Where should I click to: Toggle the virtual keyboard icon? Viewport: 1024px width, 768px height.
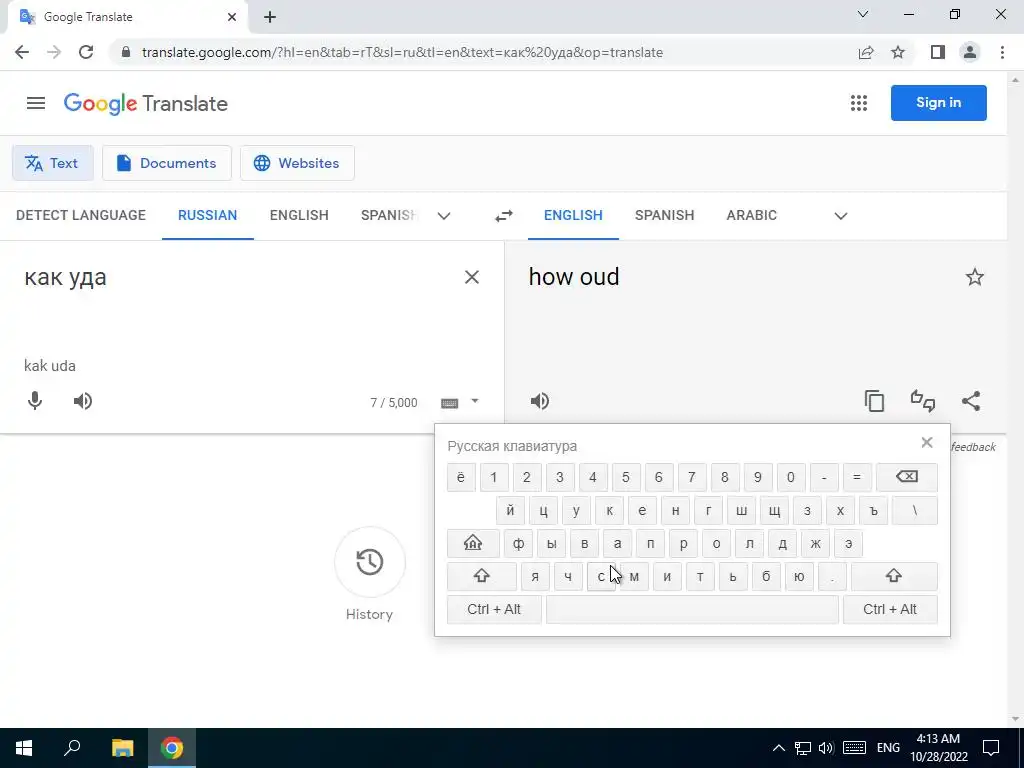pyautogui.click(x=449, y=403)
